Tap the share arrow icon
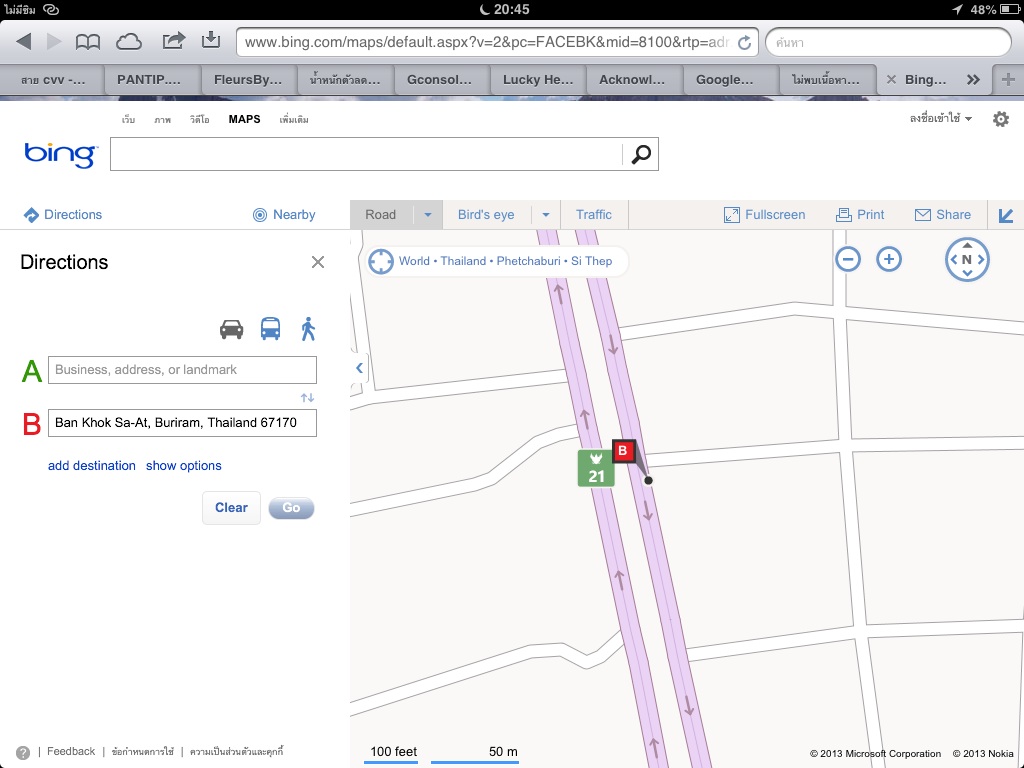Viewport: 1024px width, 768px height. pyautogui.click(x=173, y=41)
